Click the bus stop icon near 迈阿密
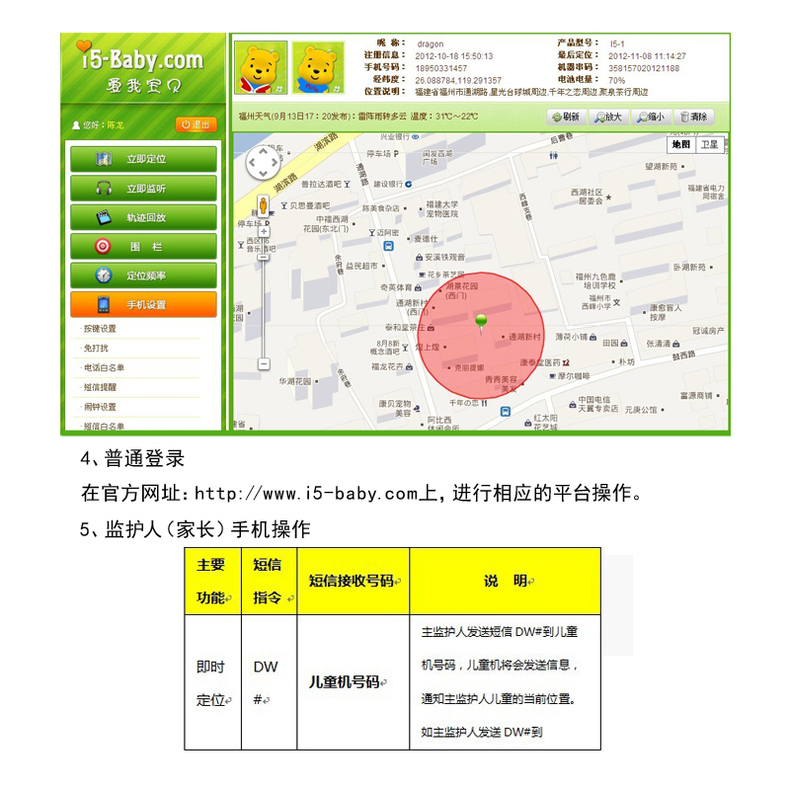This screenshot has height=790, width=790. click(388, 246)
